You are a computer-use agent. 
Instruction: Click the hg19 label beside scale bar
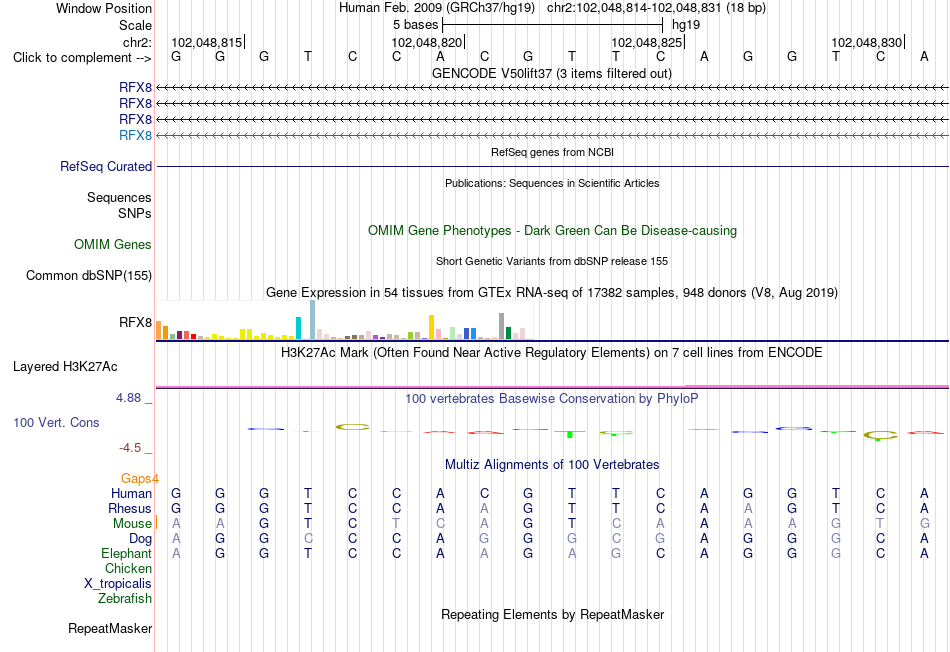click(686, 25)
